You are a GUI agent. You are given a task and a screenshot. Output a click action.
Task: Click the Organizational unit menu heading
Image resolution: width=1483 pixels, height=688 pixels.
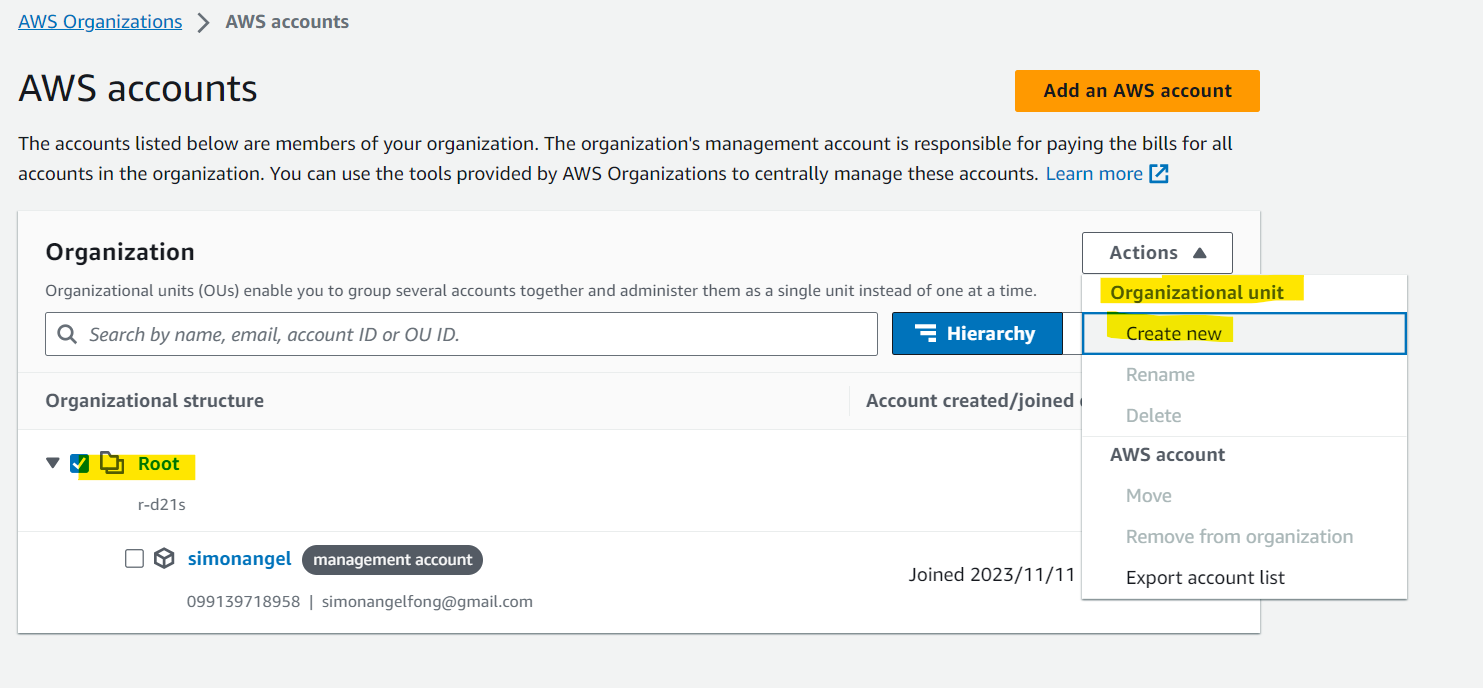[x=1197, y=293]
